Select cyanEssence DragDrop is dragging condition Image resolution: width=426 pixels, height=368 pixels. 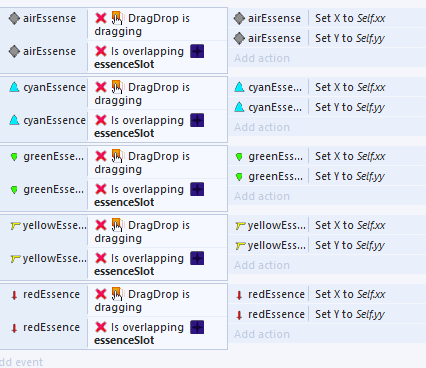click(x=157, y=94)
